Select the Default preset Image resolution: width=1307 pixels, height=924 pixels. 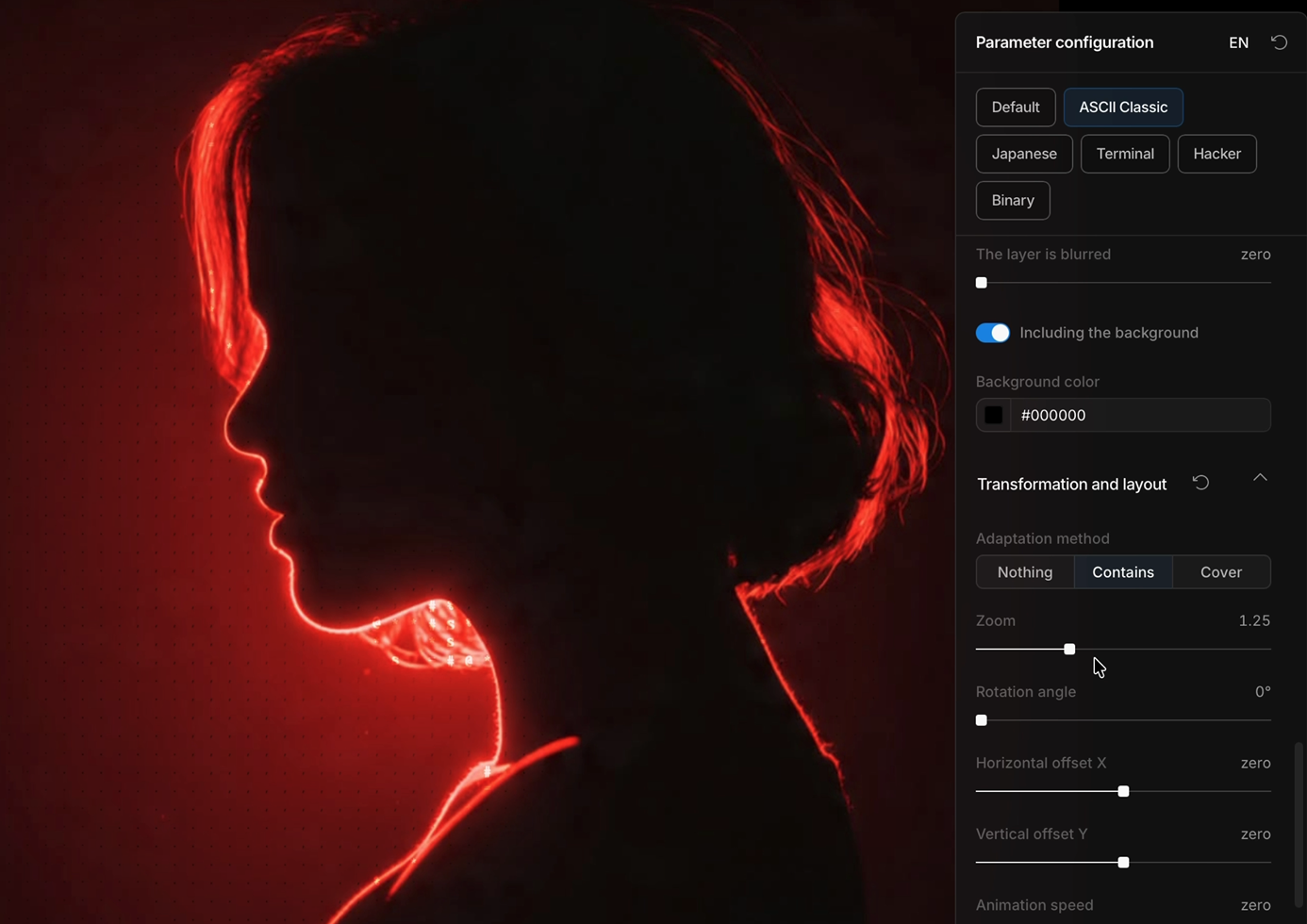[x=1016, y=107]
